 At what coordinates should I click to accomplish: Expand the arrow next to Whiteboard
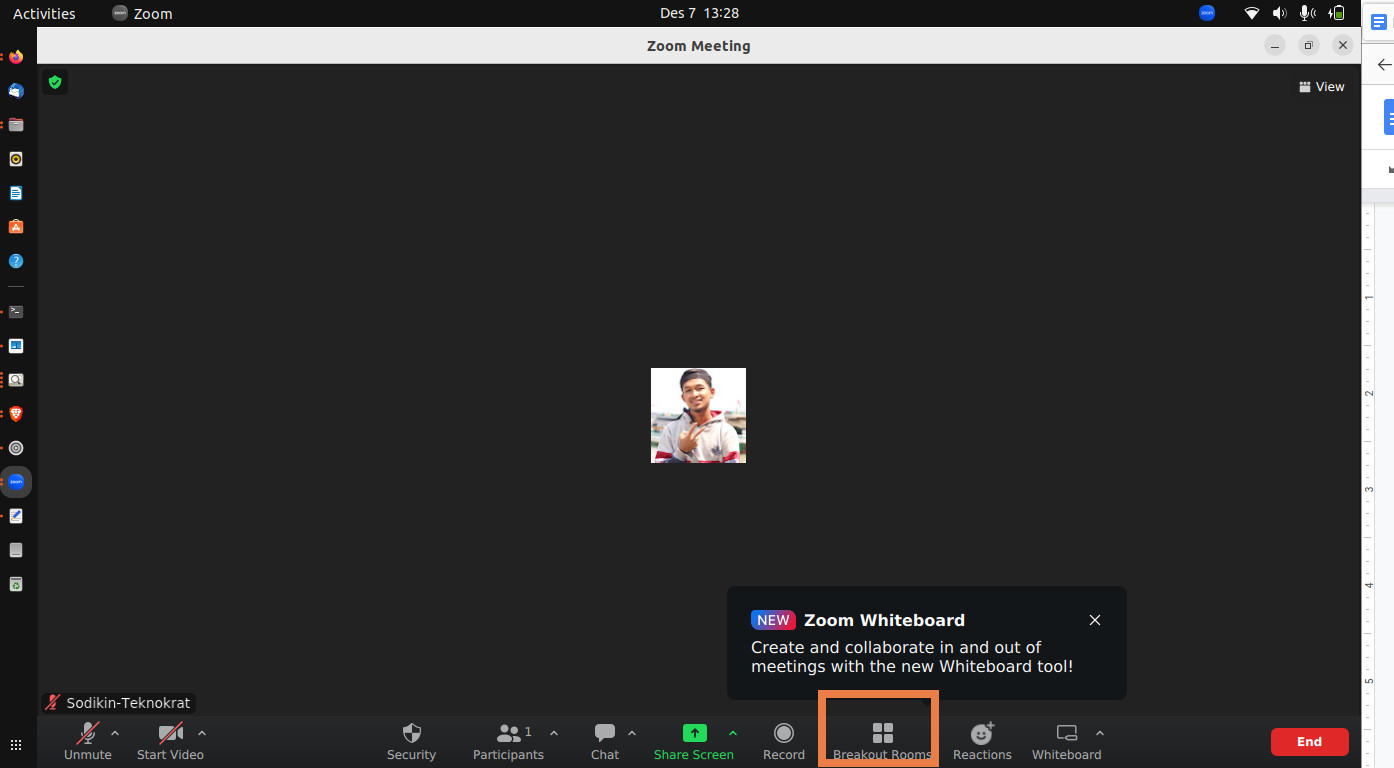pyautogui.click(x=1100, y=733)
